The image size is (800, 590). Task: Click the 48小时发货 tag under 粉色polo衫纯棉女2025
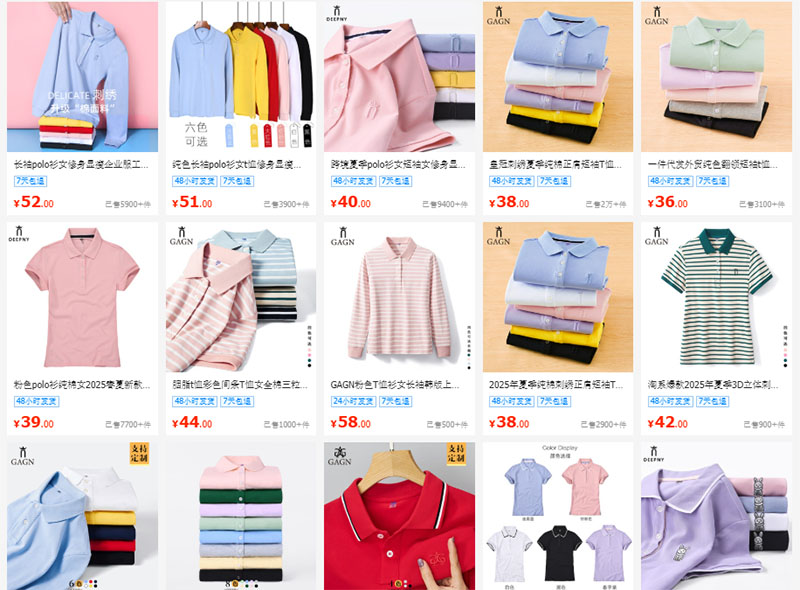coord(36,401)
